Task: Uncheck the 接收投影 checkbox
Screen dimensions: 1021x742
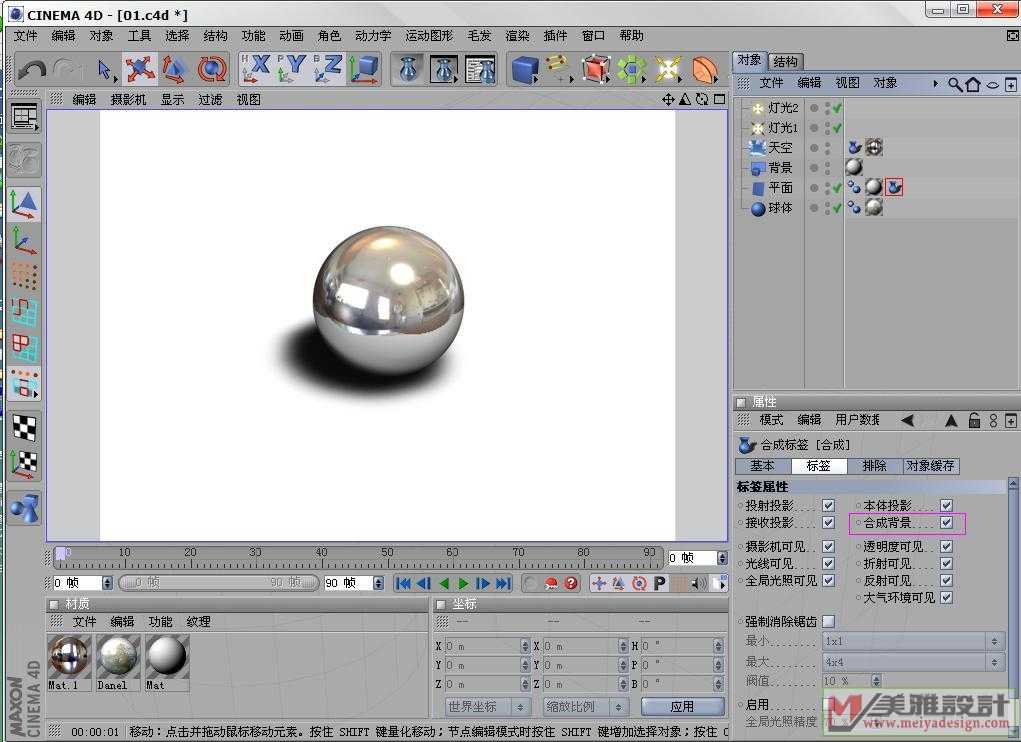Action: (828, 523)
